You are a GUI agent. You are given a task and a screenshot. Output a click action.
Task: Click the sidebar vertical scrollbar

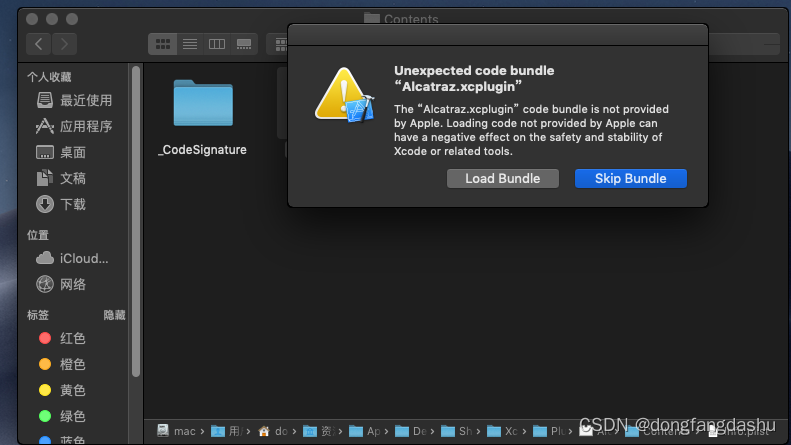(x=136, y=222)
